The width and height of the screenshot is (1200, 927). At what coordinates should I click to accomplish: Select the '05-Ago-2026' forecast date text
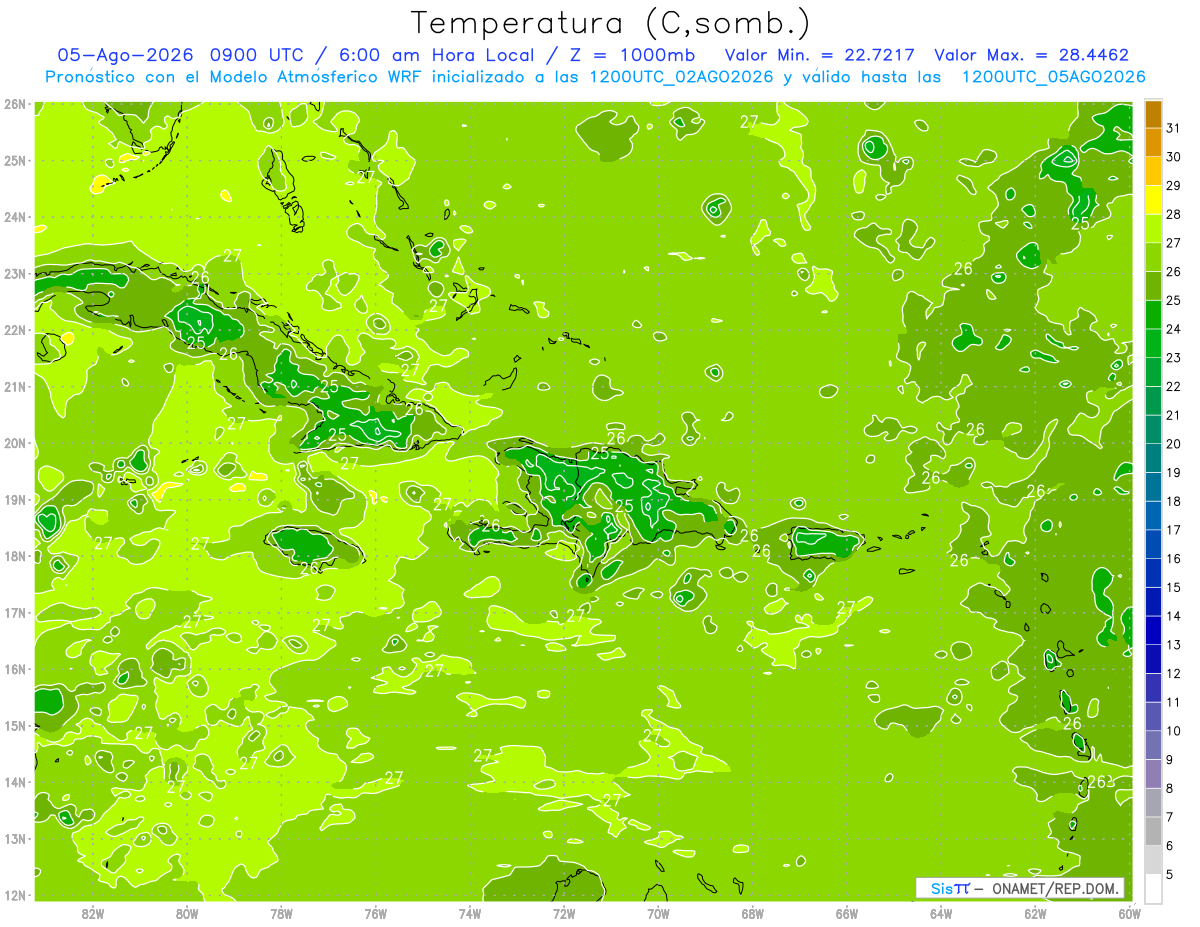click(x=125, y=55)
